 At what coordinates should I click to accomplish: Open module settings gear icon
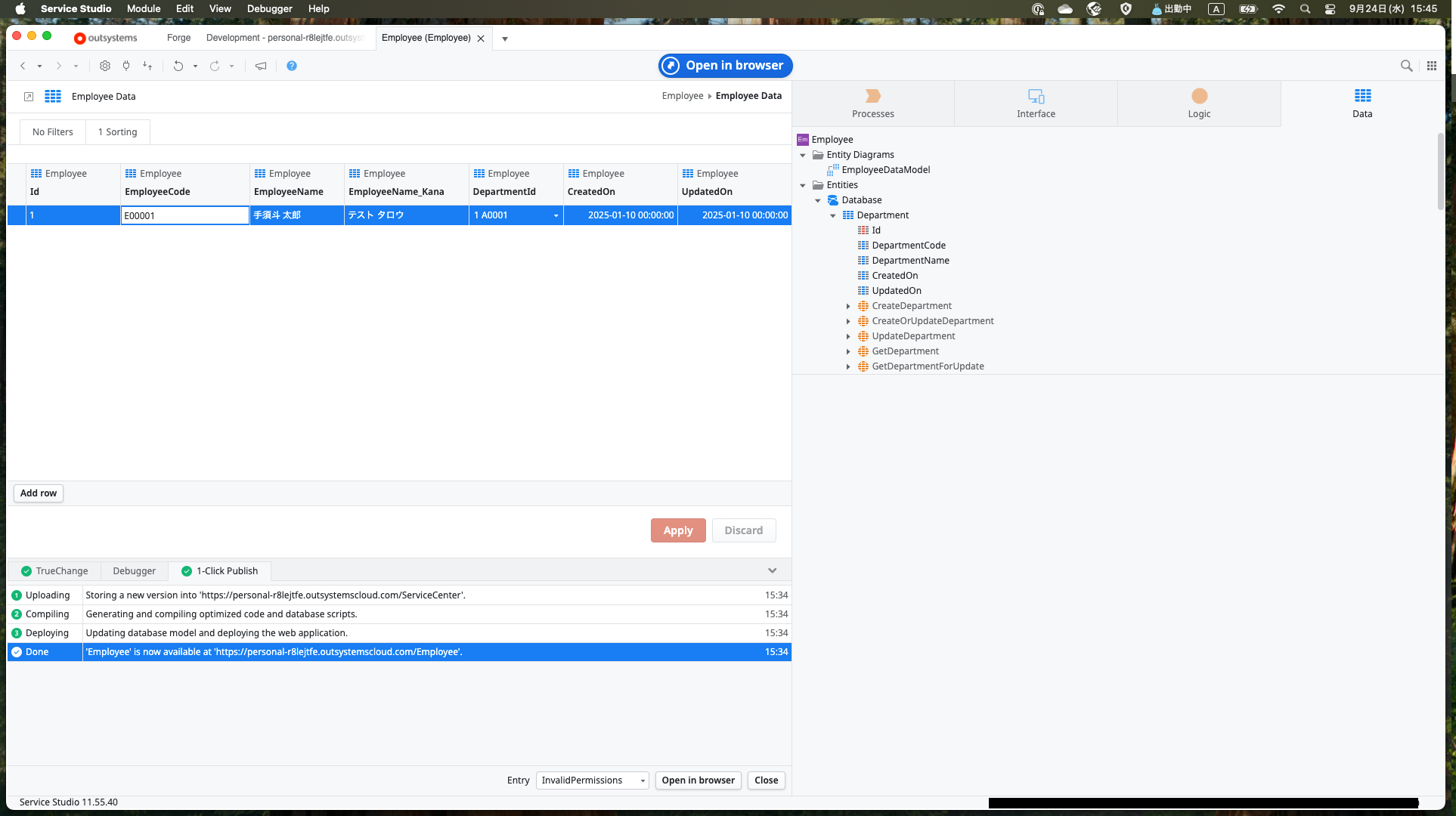(x=105, y=66)
